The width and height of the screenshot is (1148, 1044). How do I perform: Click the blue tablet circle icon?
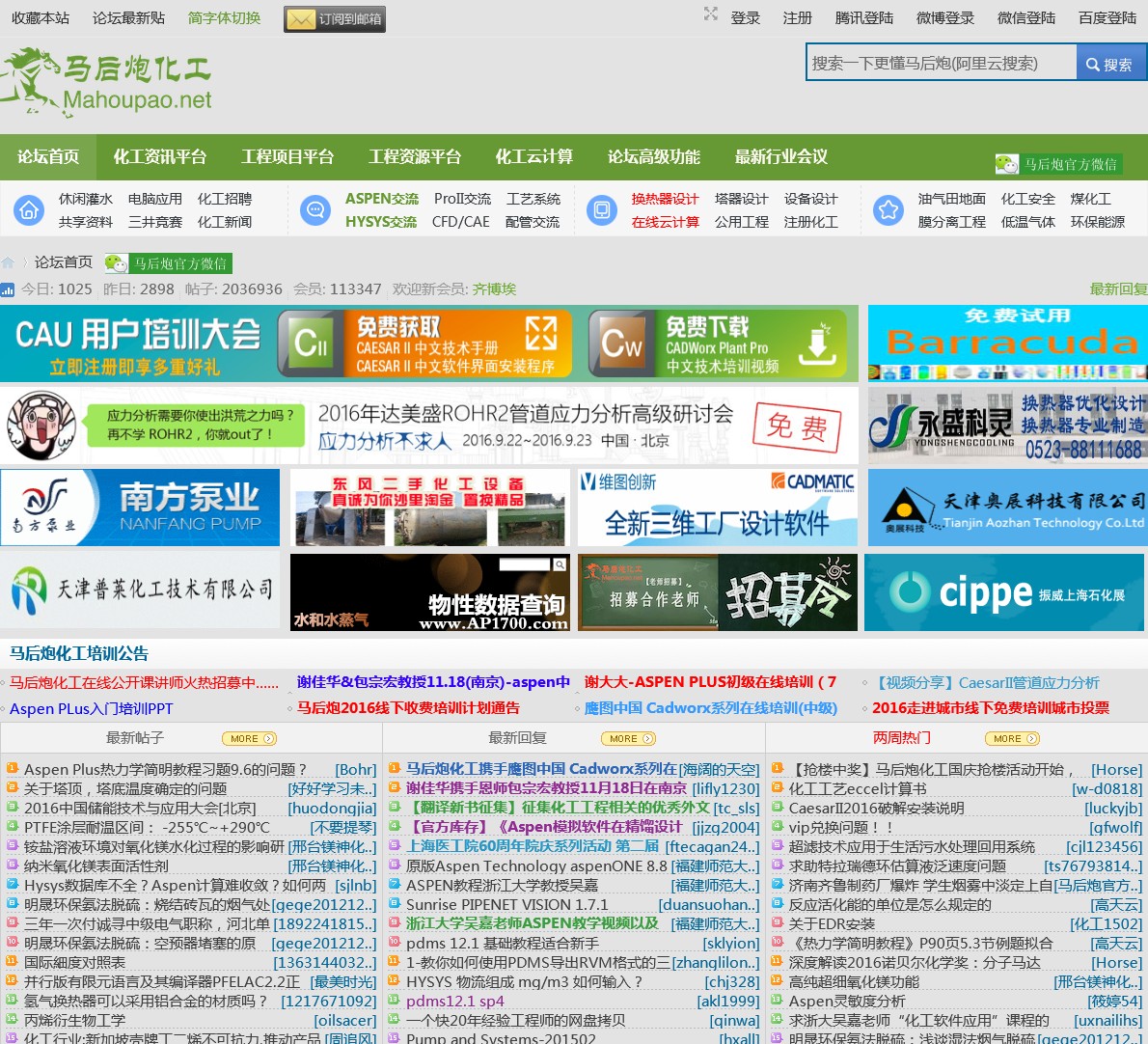[602, 211]
